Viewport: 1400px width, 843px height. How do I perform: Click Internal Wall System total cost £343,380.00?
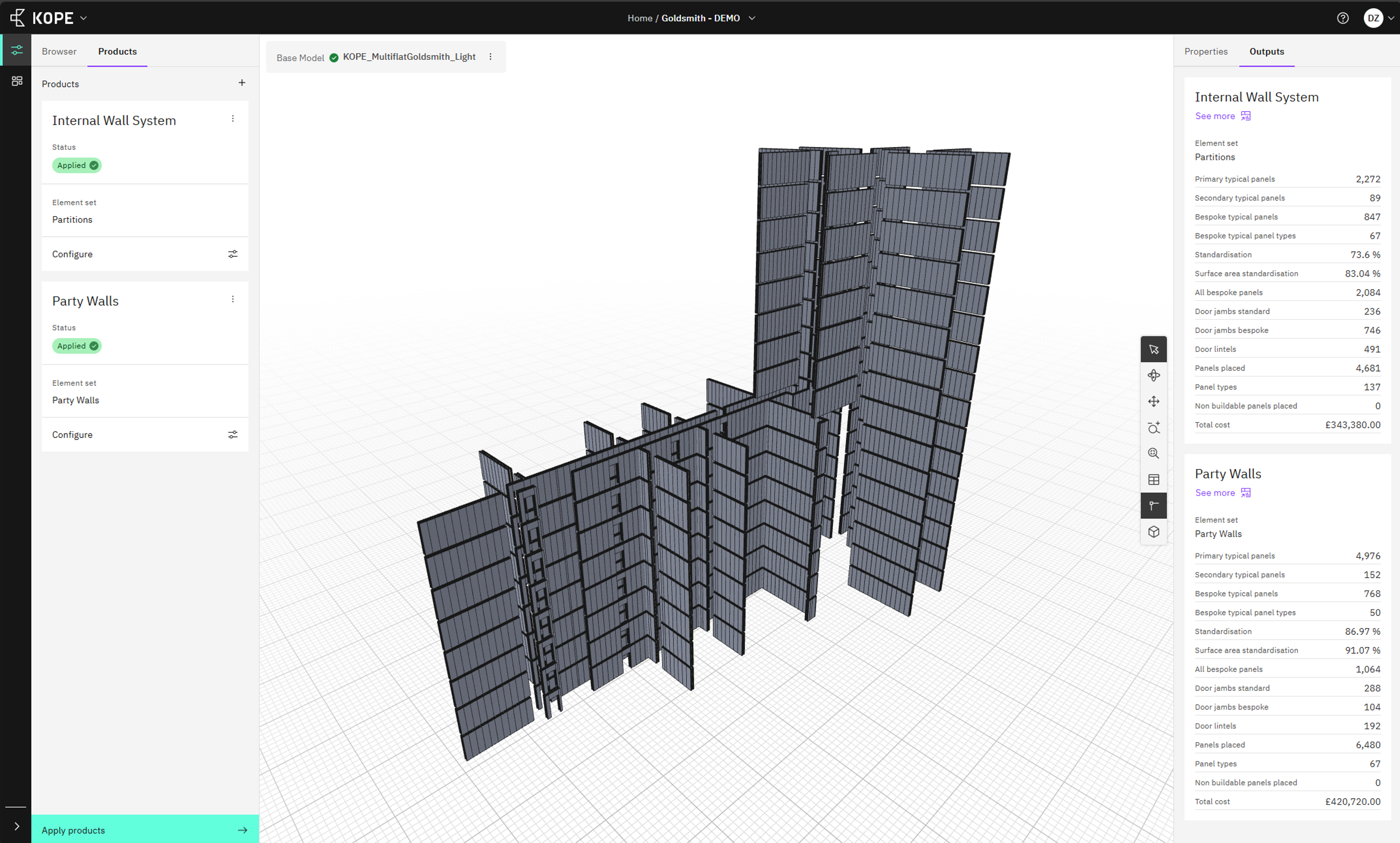[1353, 425]
